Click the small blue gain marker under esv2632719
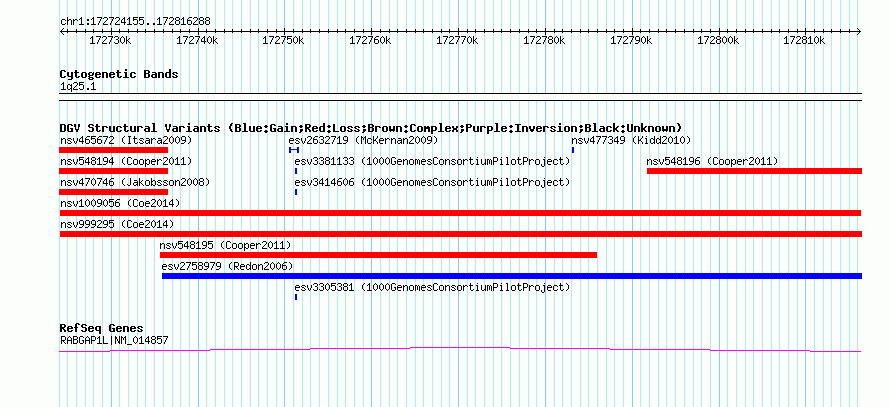 293,150
